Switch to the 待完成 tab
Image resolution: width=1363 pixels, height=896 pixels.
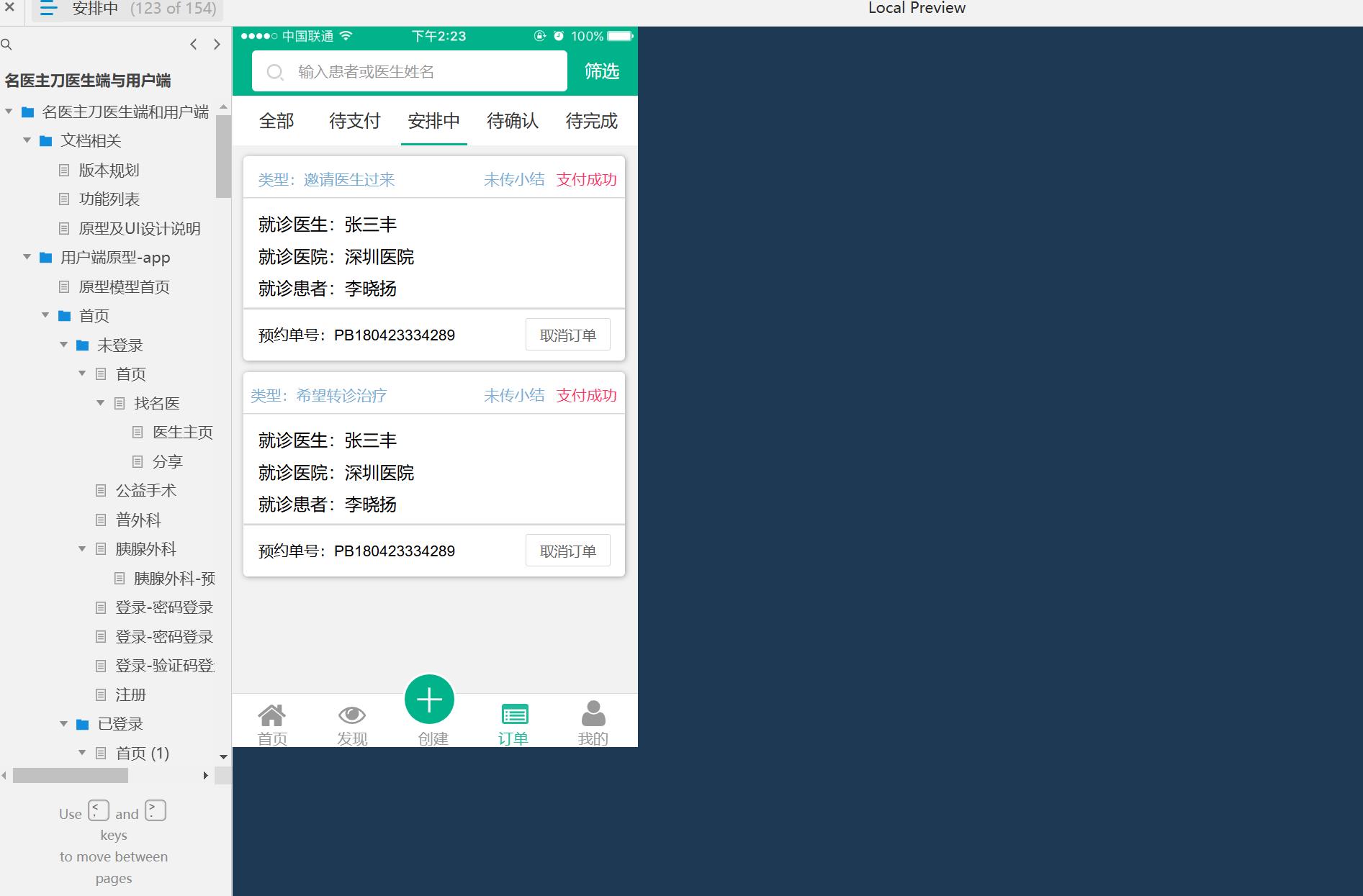[x=592, y=121]
